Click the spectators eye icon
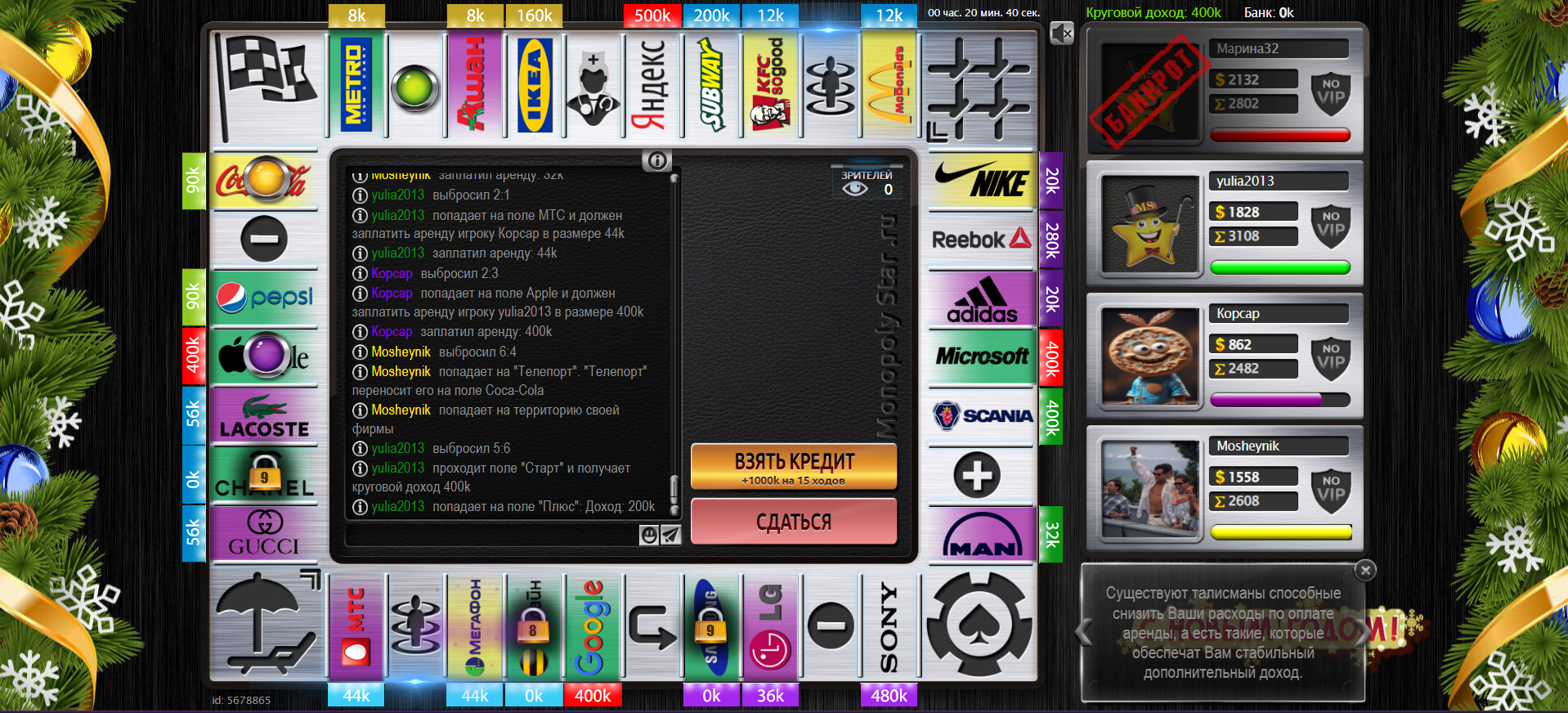The image size is (1568, 713). [x=855, y=189]
